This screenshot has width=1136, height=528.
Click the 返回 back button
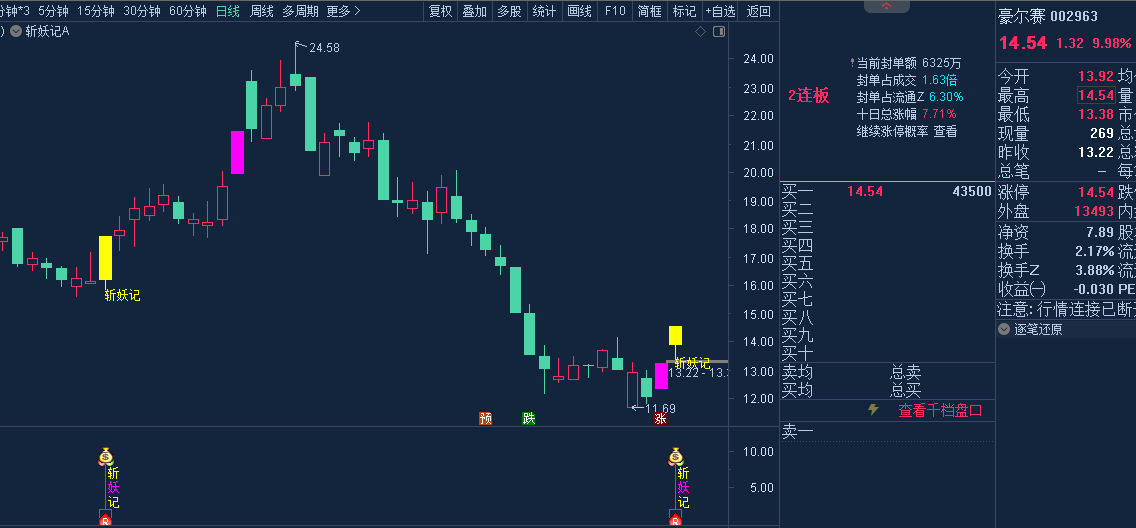coord(759,11)
